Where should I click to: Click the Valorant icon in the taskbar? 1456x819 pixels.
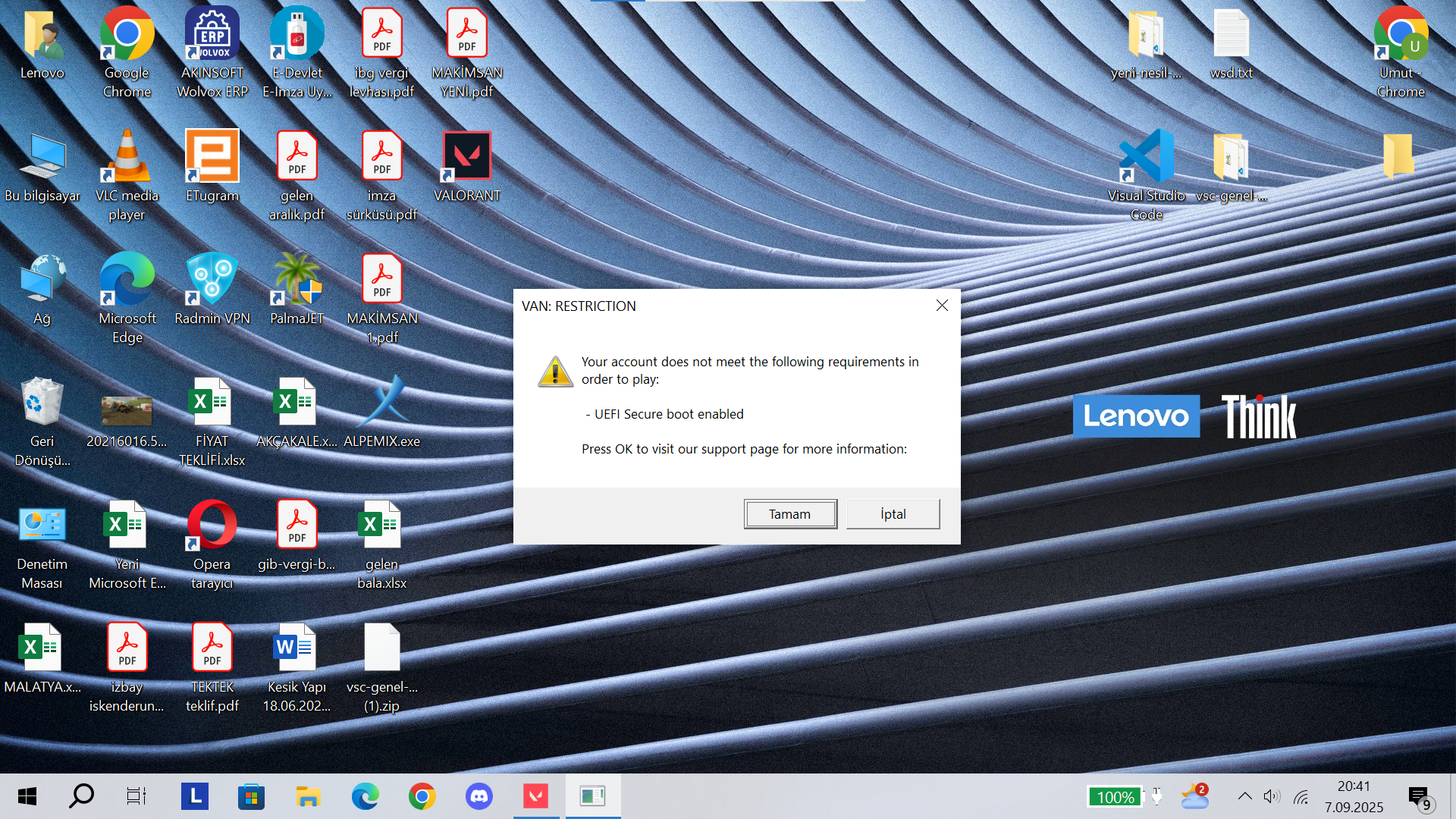click(535, 796)
